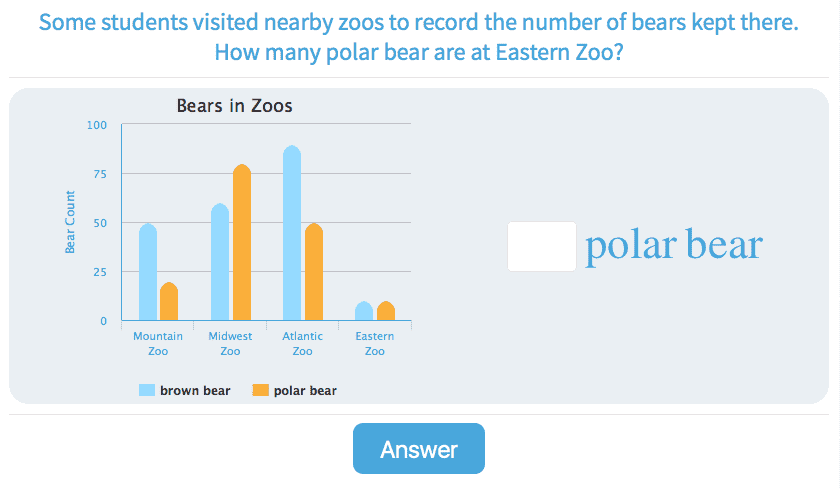Click the Midwest Zoo axis label
Image resolution: width=840 pixels, height=501 pixels.
[230, 344]
